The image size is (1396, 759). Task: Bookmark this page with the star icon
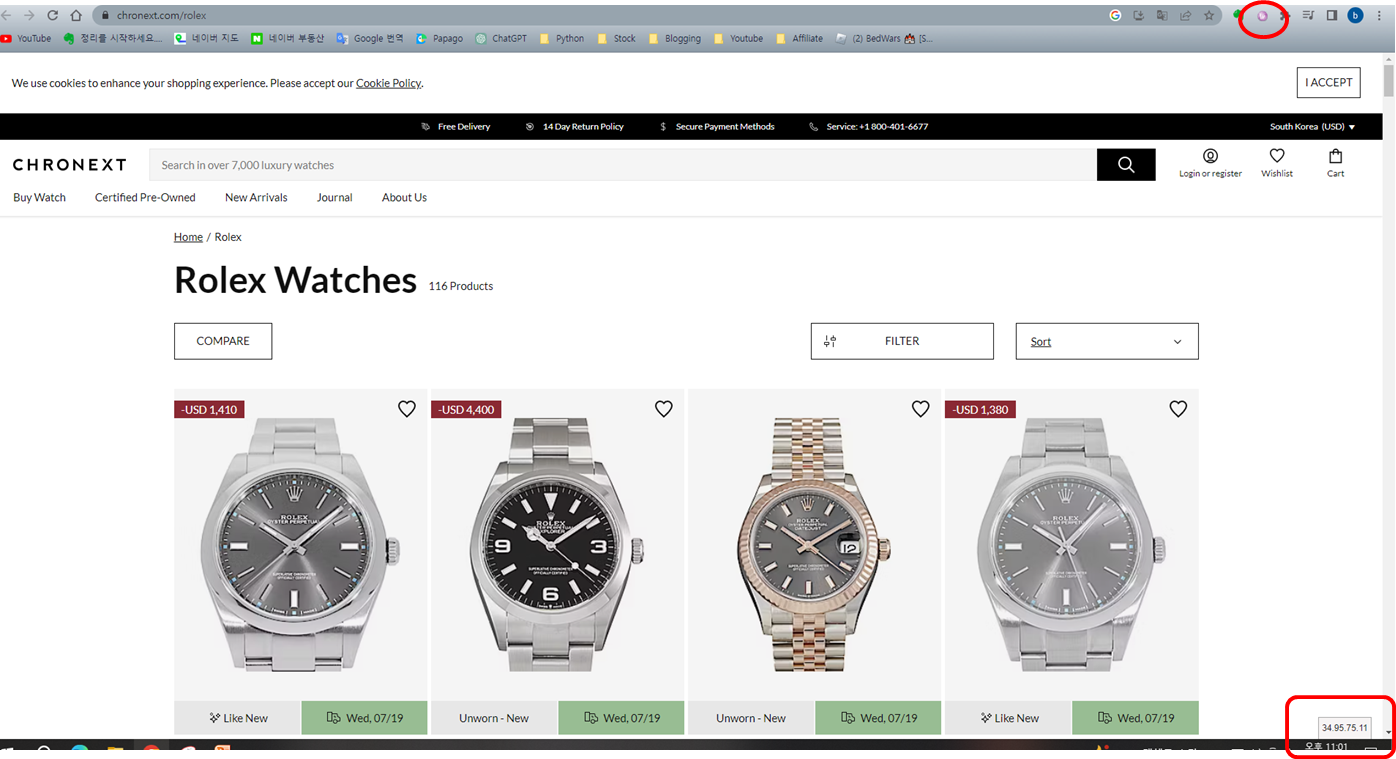point(1209,16)
